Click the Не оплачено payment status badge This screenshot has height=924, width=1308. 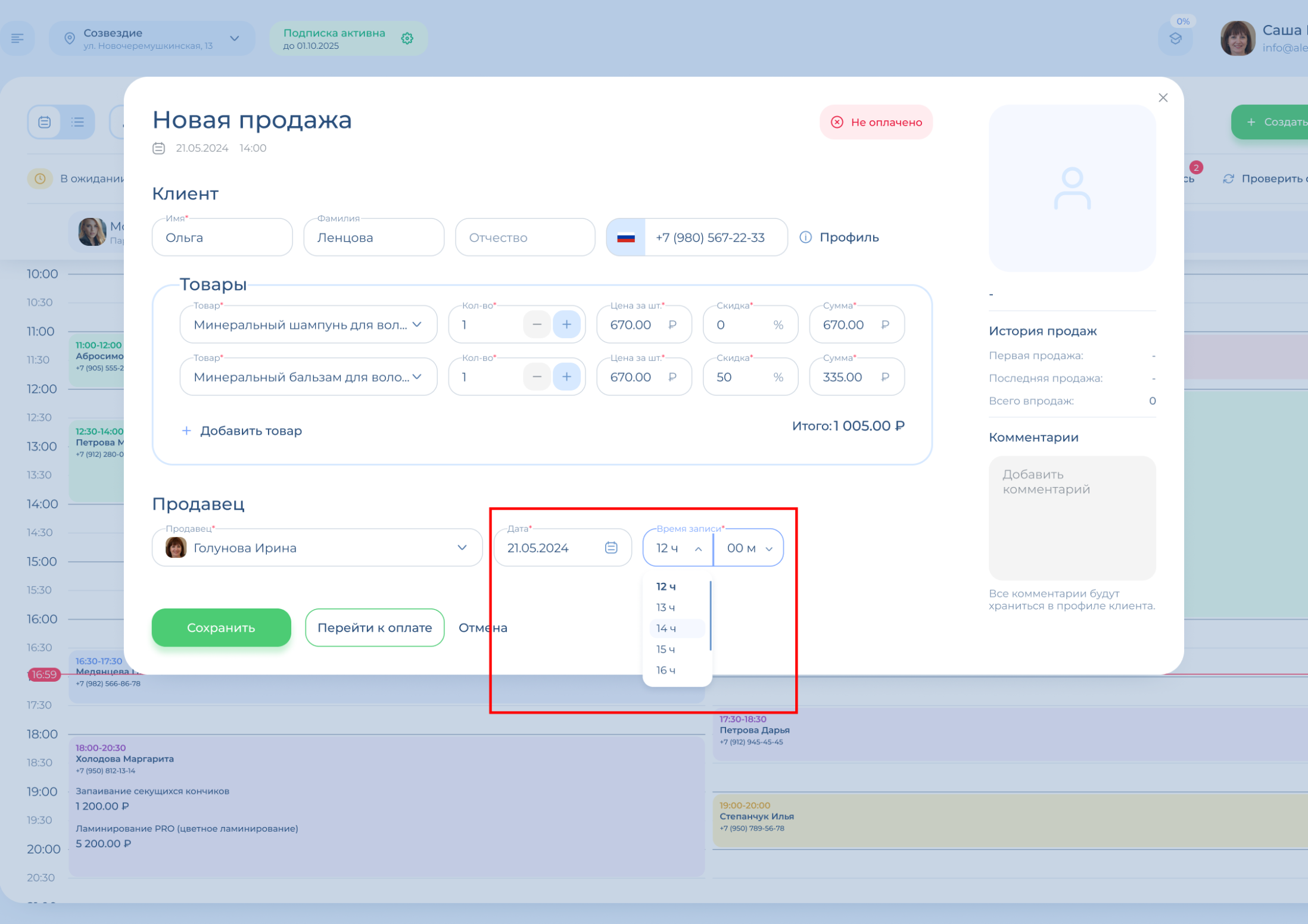tap(876, 122)
